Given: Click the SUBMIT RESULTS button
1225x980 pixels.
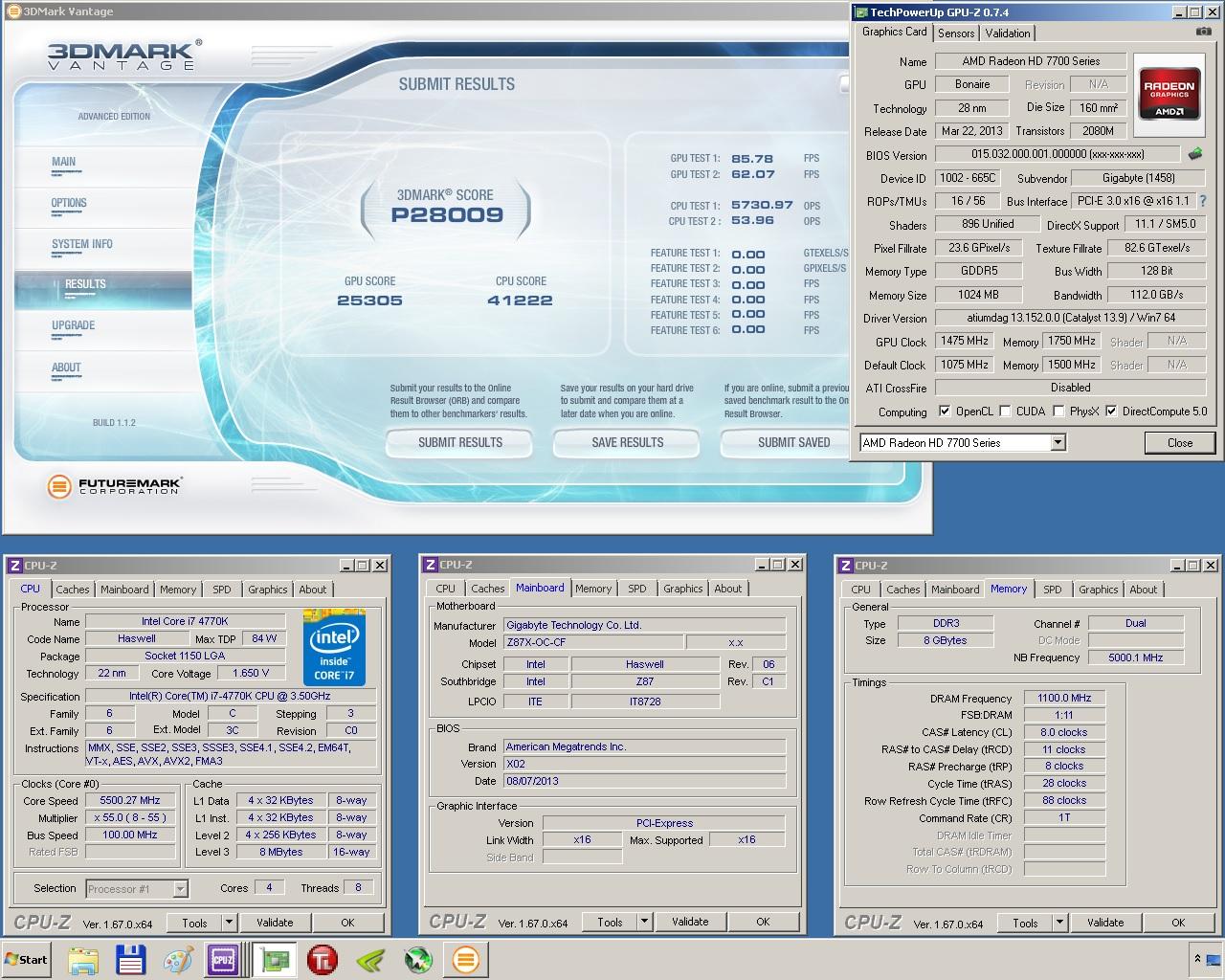Looking at the screenshot, I should [x=459, y=442].
